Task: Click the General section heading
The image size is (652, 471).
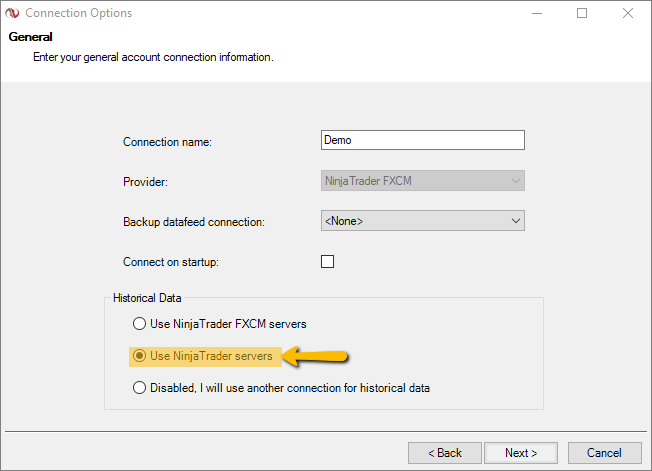Action: pos(30,38)
